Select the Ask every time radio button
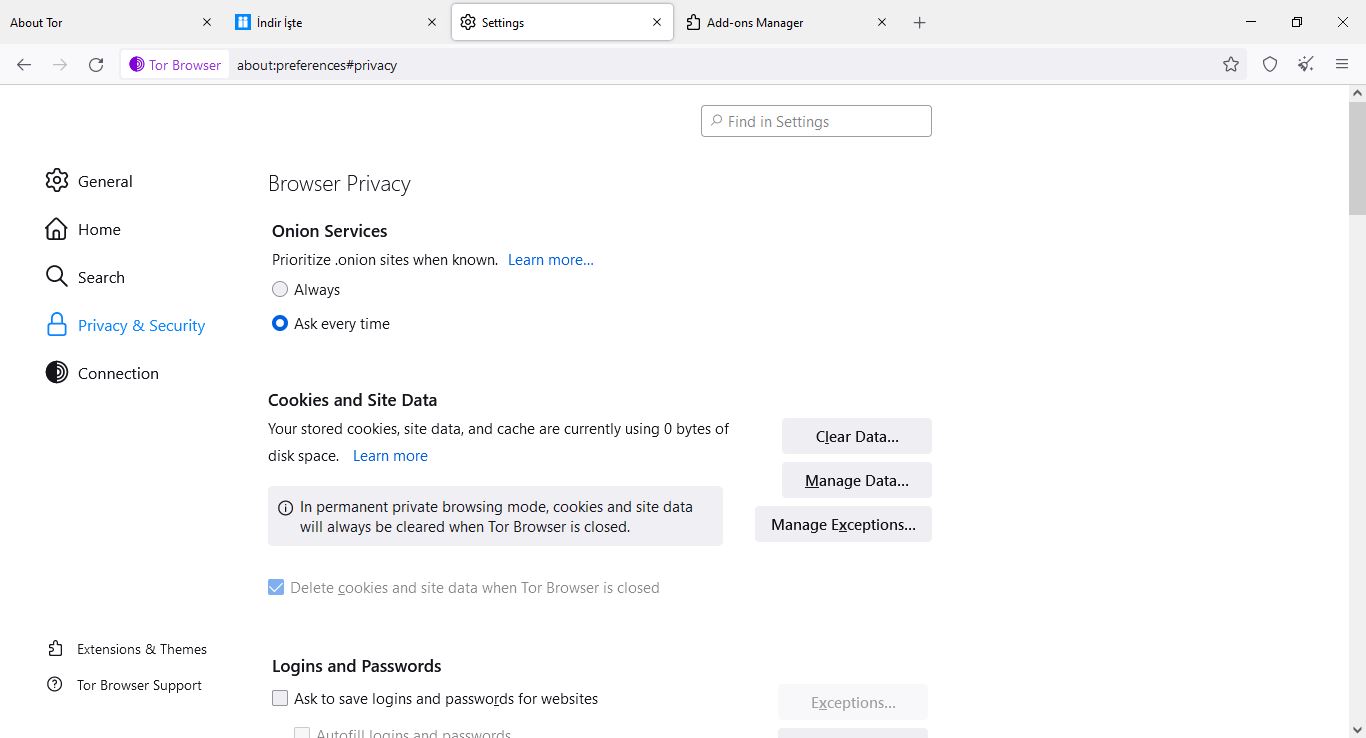Screen dimensions: 1366x738 click(280, 323)
